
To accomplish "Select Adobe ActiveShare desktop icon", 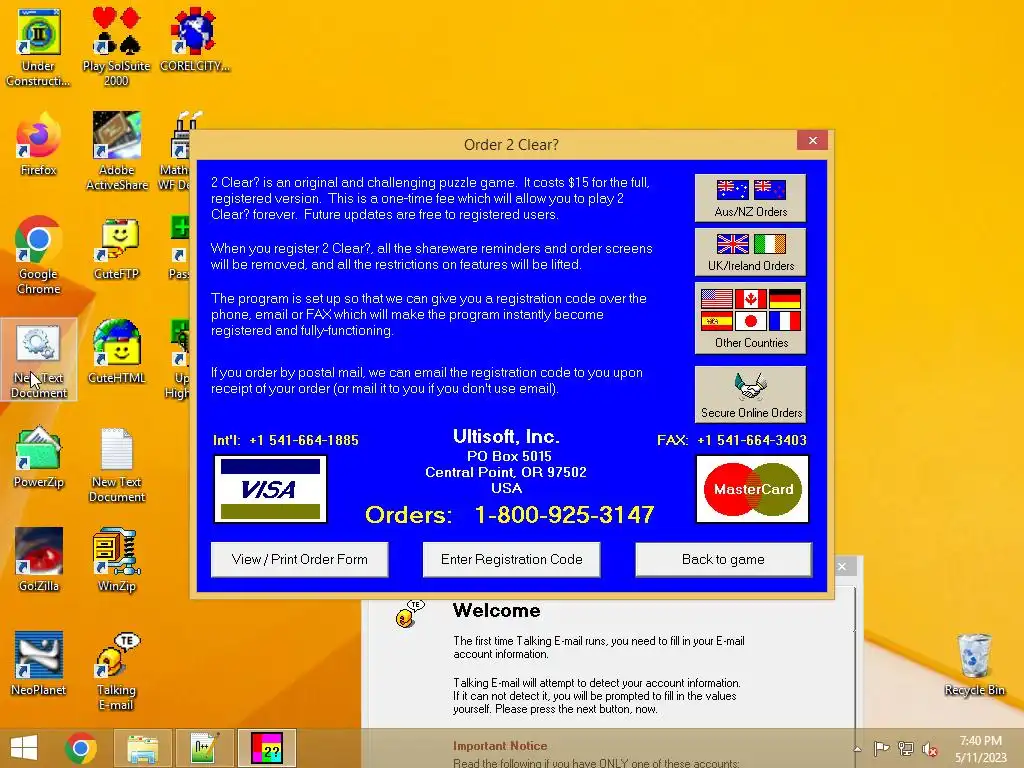I will [x=116, y=152].
